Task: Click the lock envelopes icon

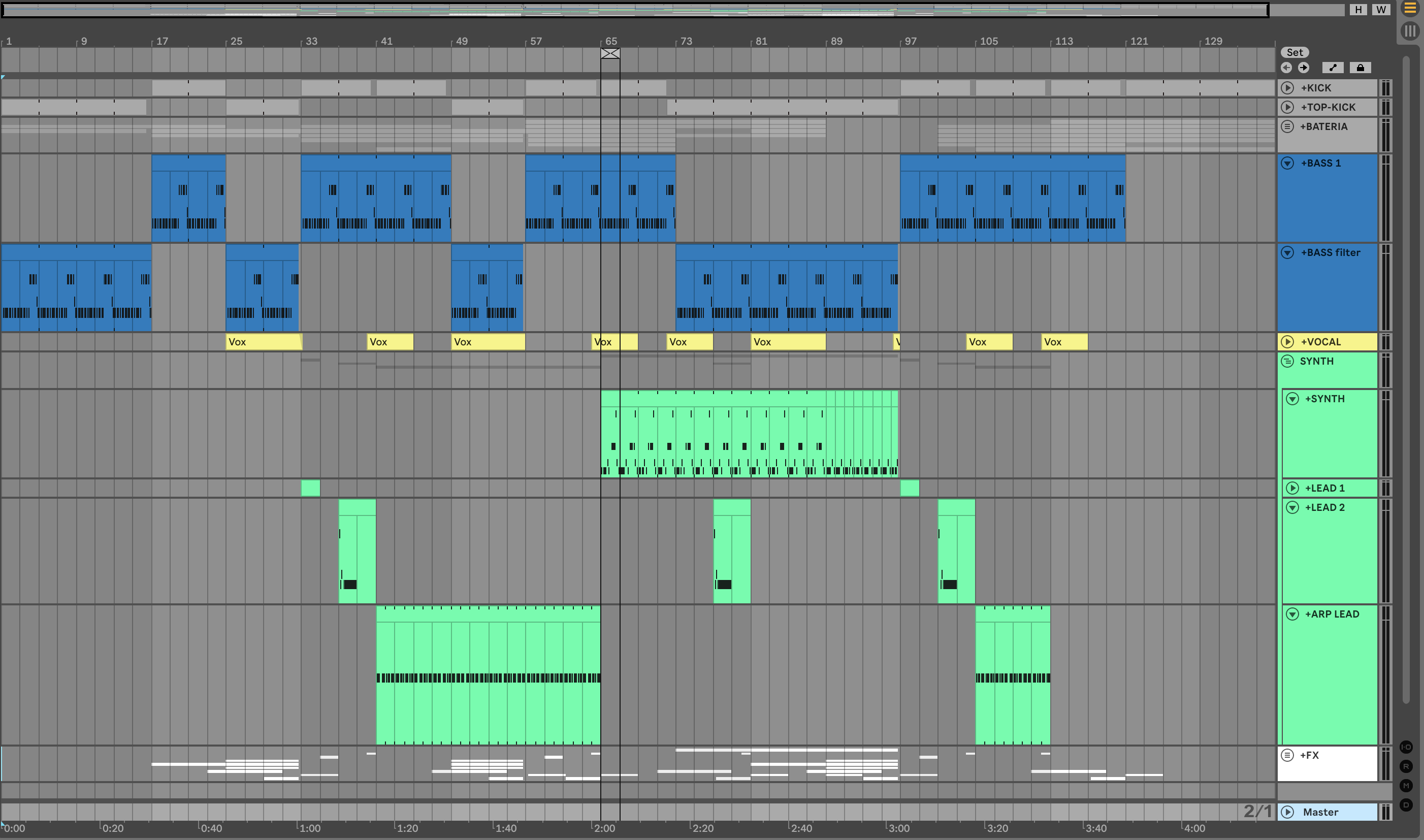Action: tap(1360, 68)
